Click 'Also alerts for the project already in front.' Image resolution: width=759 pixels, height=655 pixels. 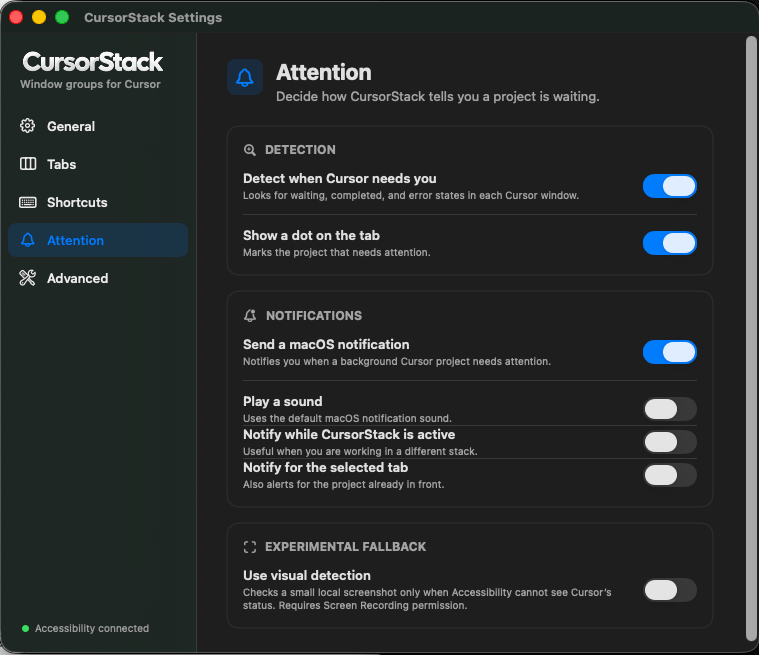tap(343, 484)
